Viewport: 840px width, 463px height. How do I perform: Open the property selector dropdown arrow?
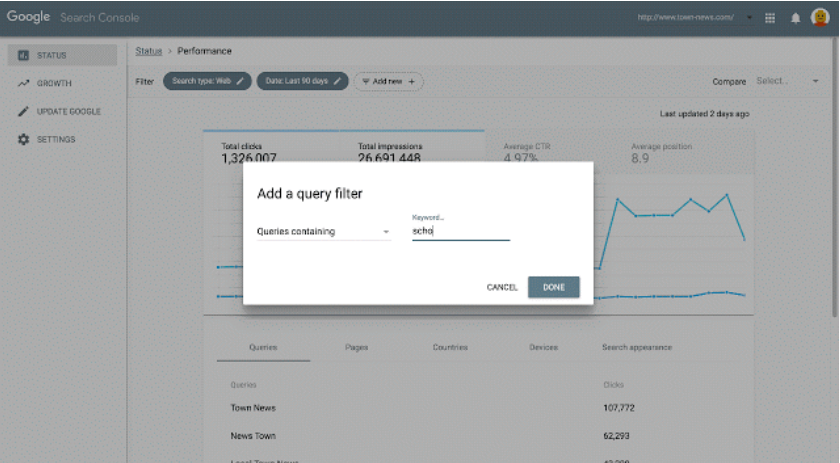(x=749, y=18)
